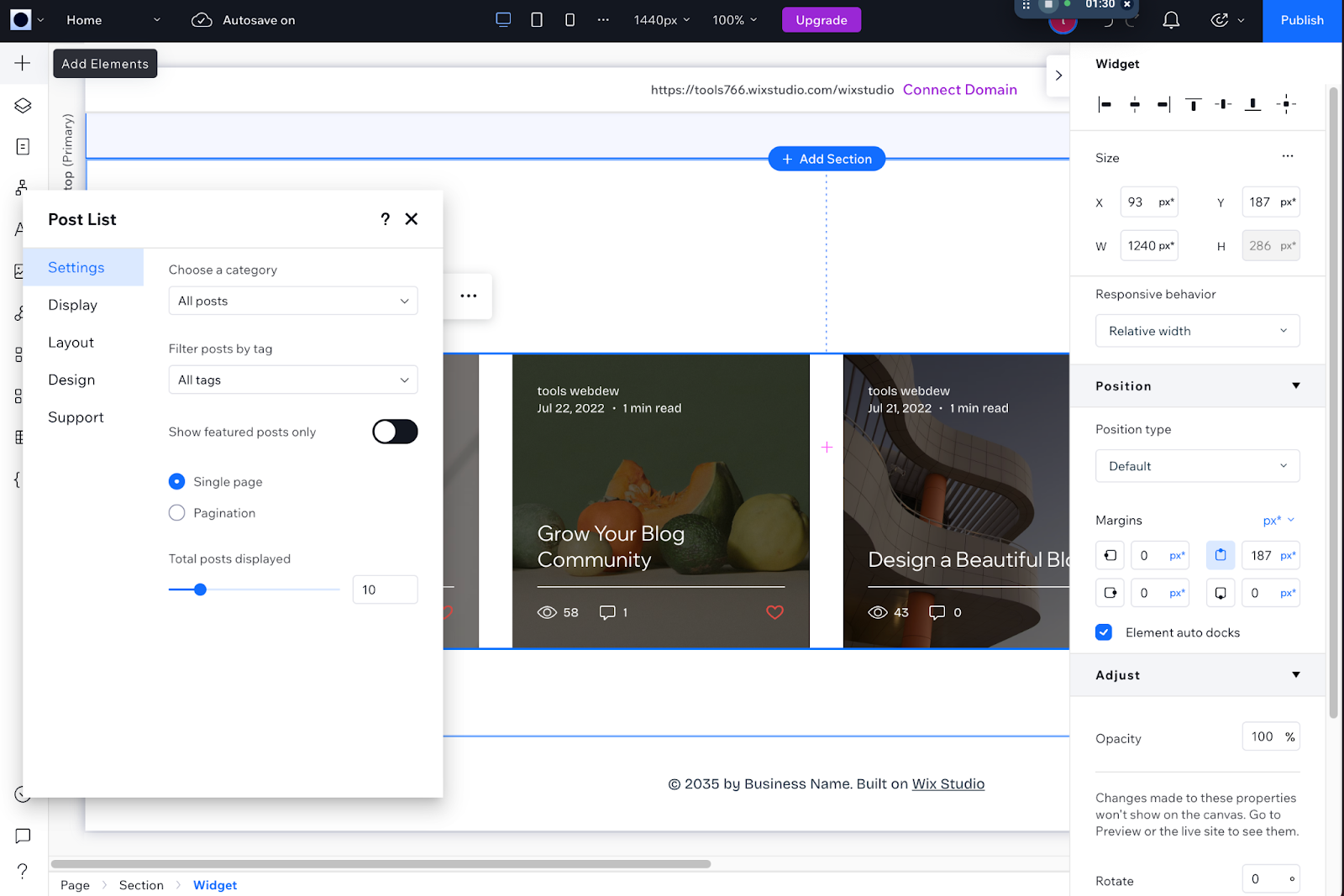This screenshot has width=1344, height=896.
Task: Switch to mobile viewport icon
Action: [570, 20]
